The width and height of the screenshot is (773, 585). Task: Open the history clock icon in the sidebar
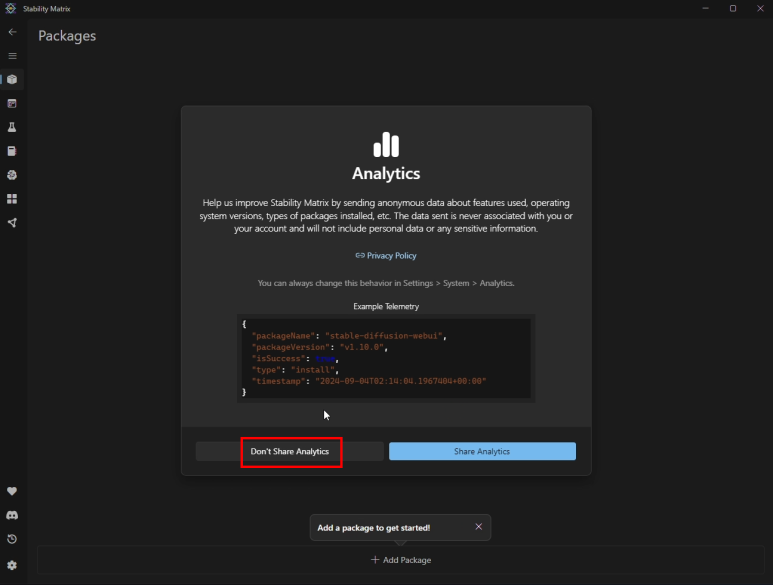12,539
